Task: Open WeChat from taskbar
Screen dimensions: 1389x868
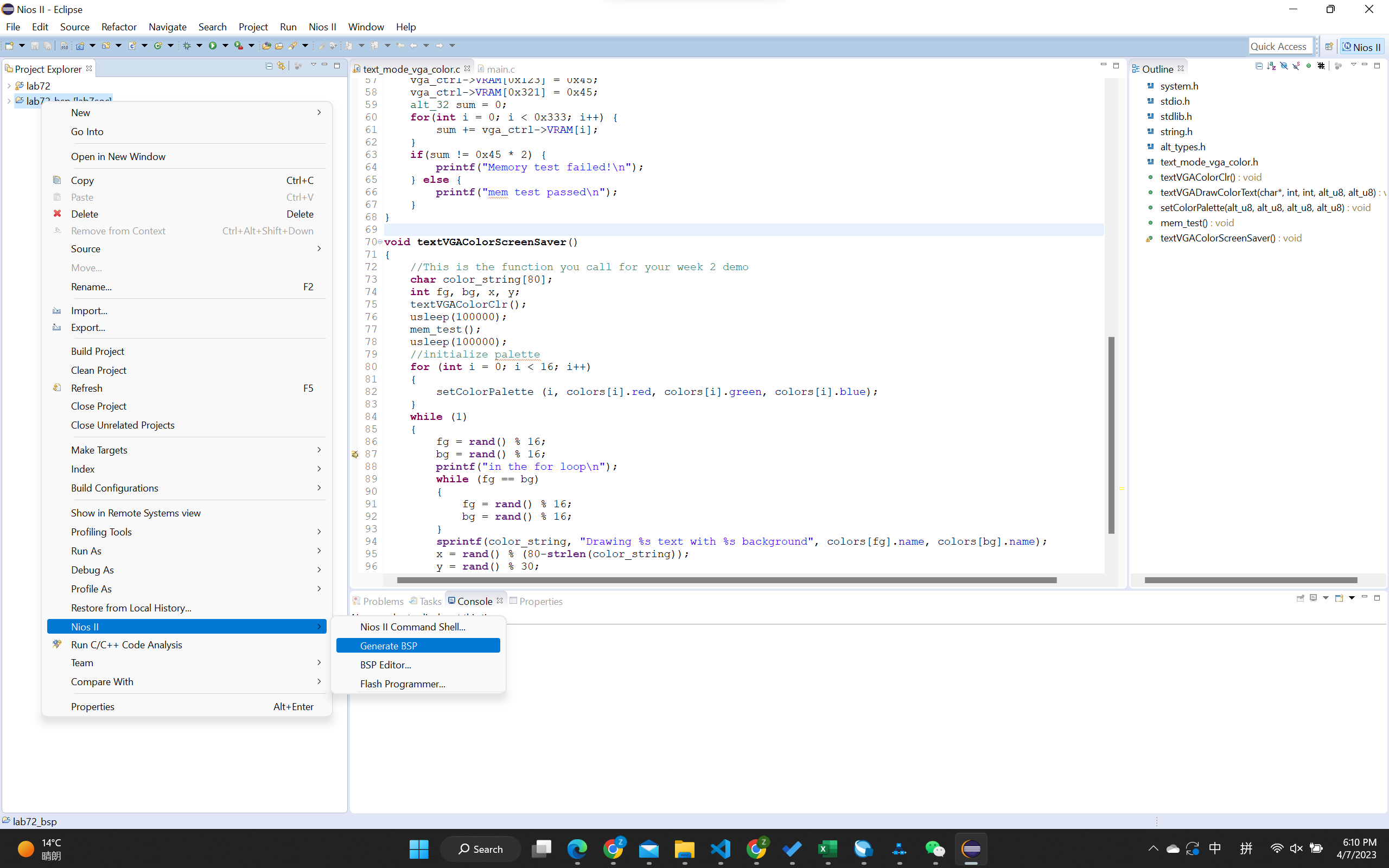Action: (935, 848)
